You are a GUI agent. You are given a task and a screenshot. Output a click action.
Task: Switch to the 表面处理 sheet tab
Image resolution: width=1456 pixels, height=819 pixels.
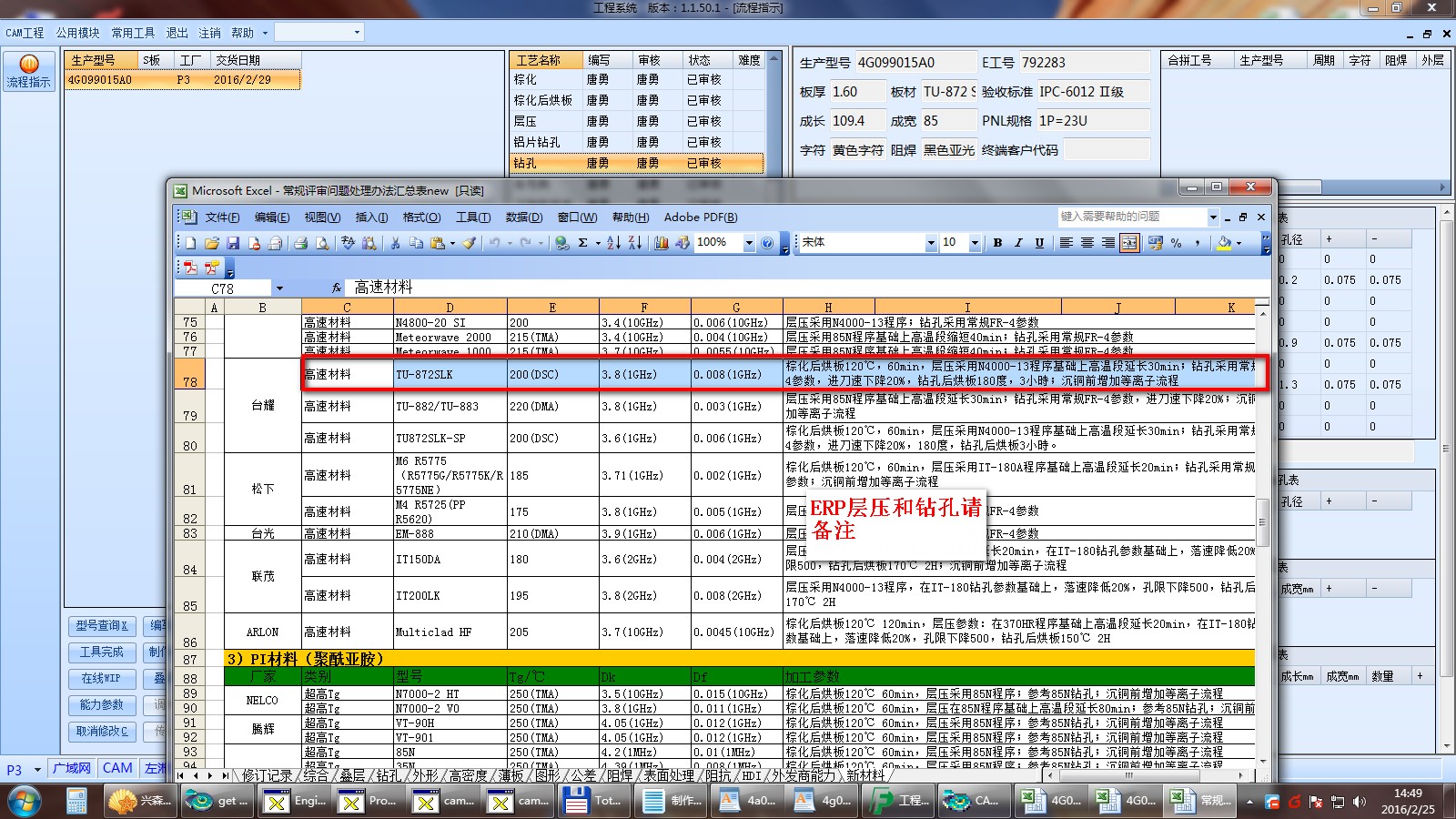pyautogui.click(x=669, y=776)
